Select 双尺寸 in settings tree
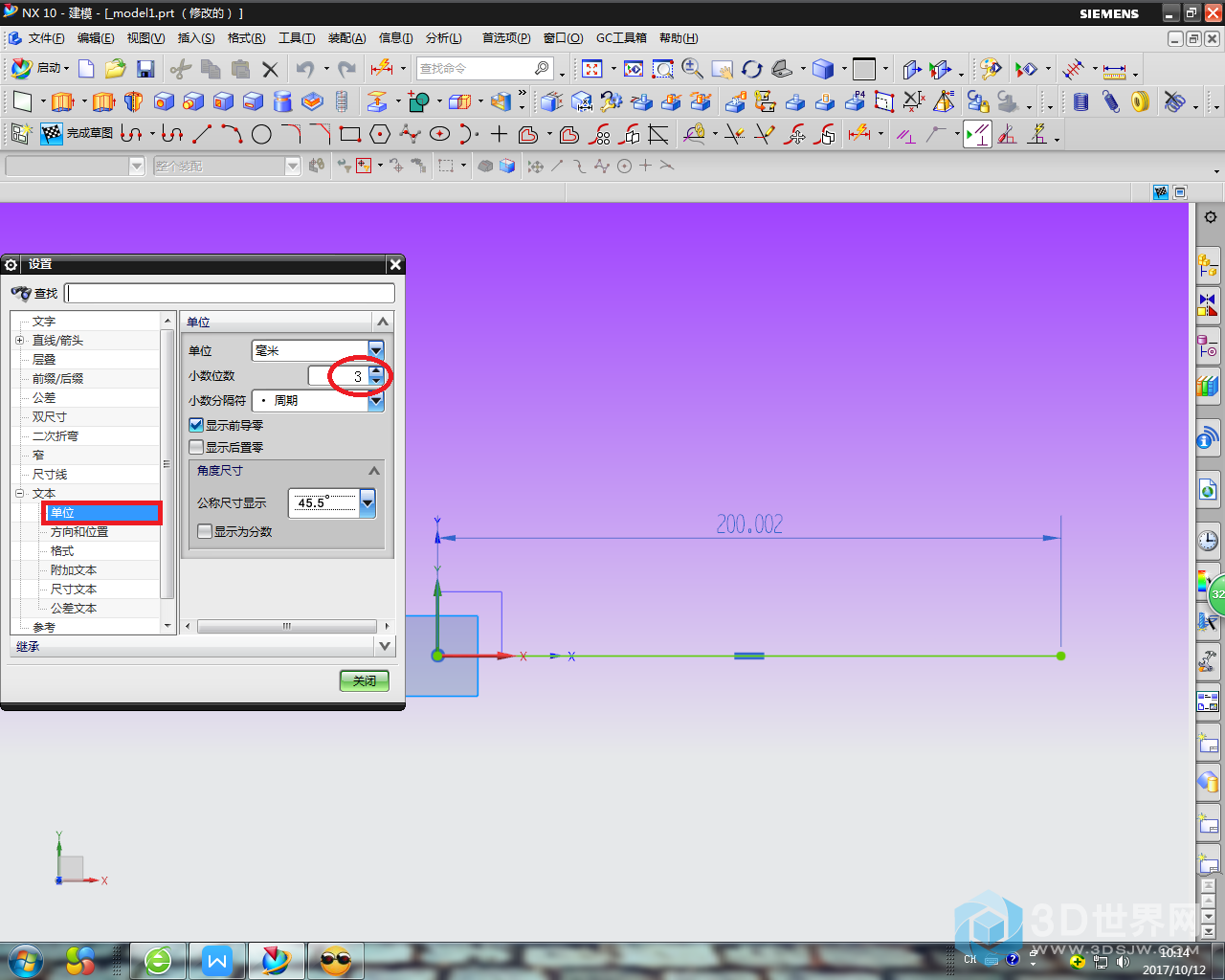 pos(50,416)
